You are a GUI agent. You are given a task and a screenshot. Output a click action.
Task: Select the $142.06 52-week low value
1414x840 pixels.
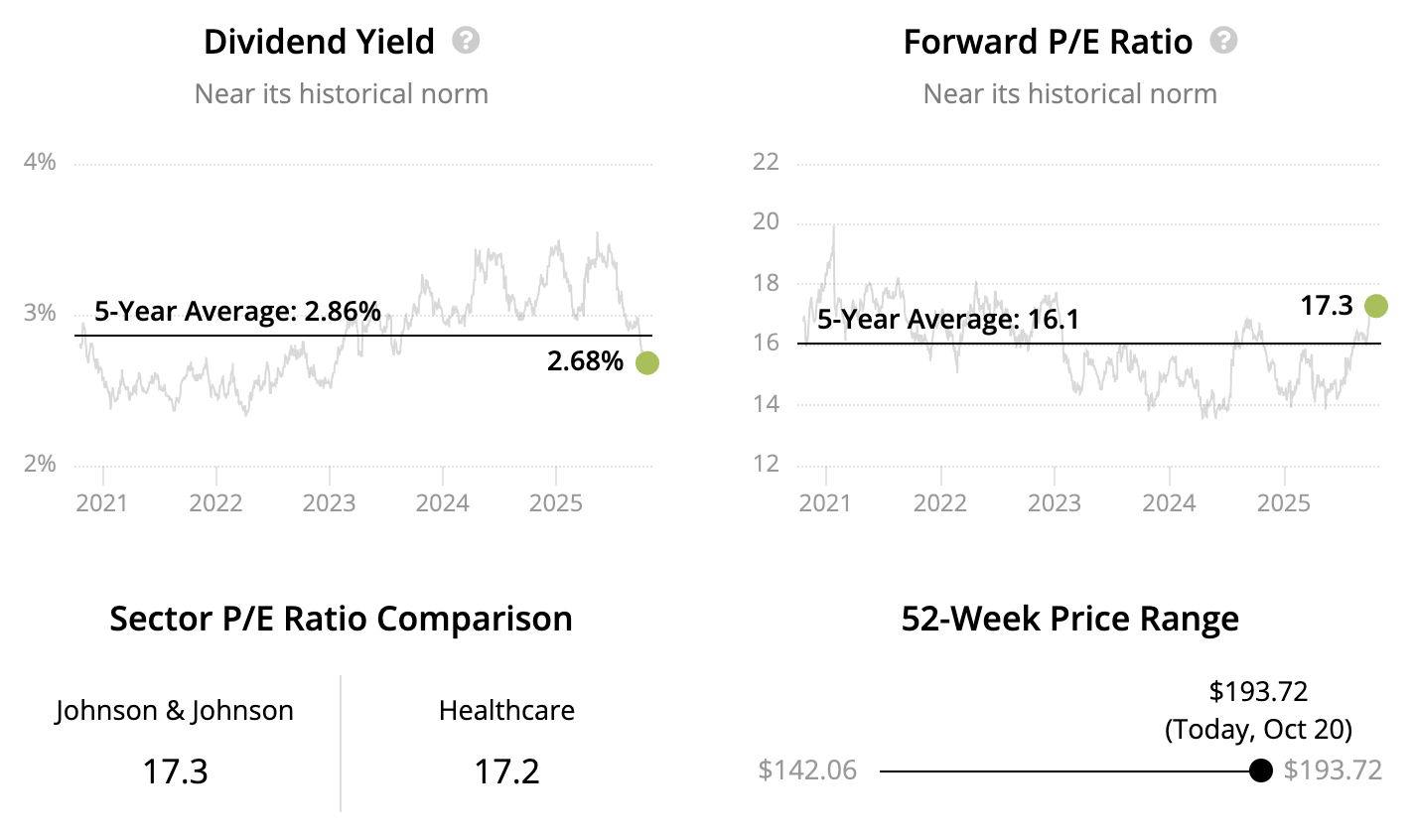click(x=807, y=770)
